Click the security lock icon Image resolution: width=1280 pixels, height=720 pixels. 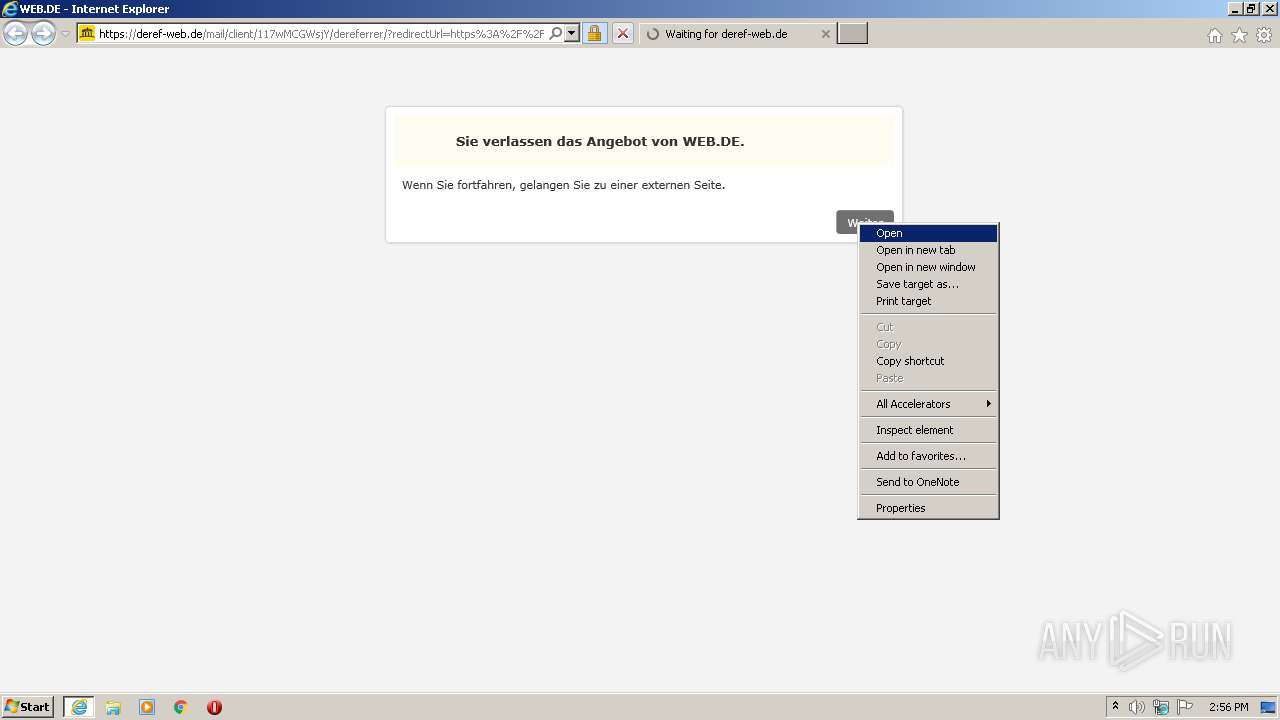595,33
